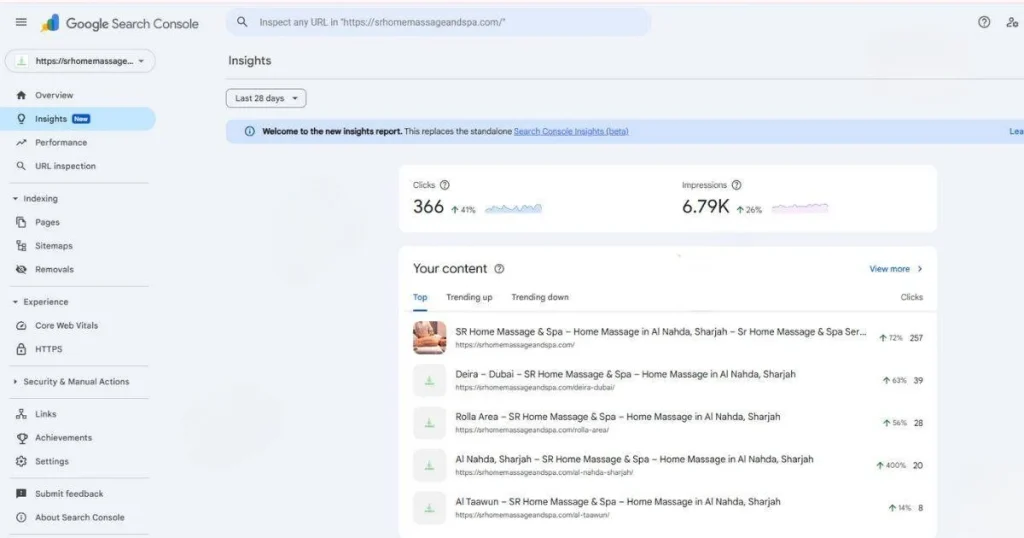Click the About Search Console info icon
The height and width of the screenshot is (538, 1024).
(x=21, y=517)
